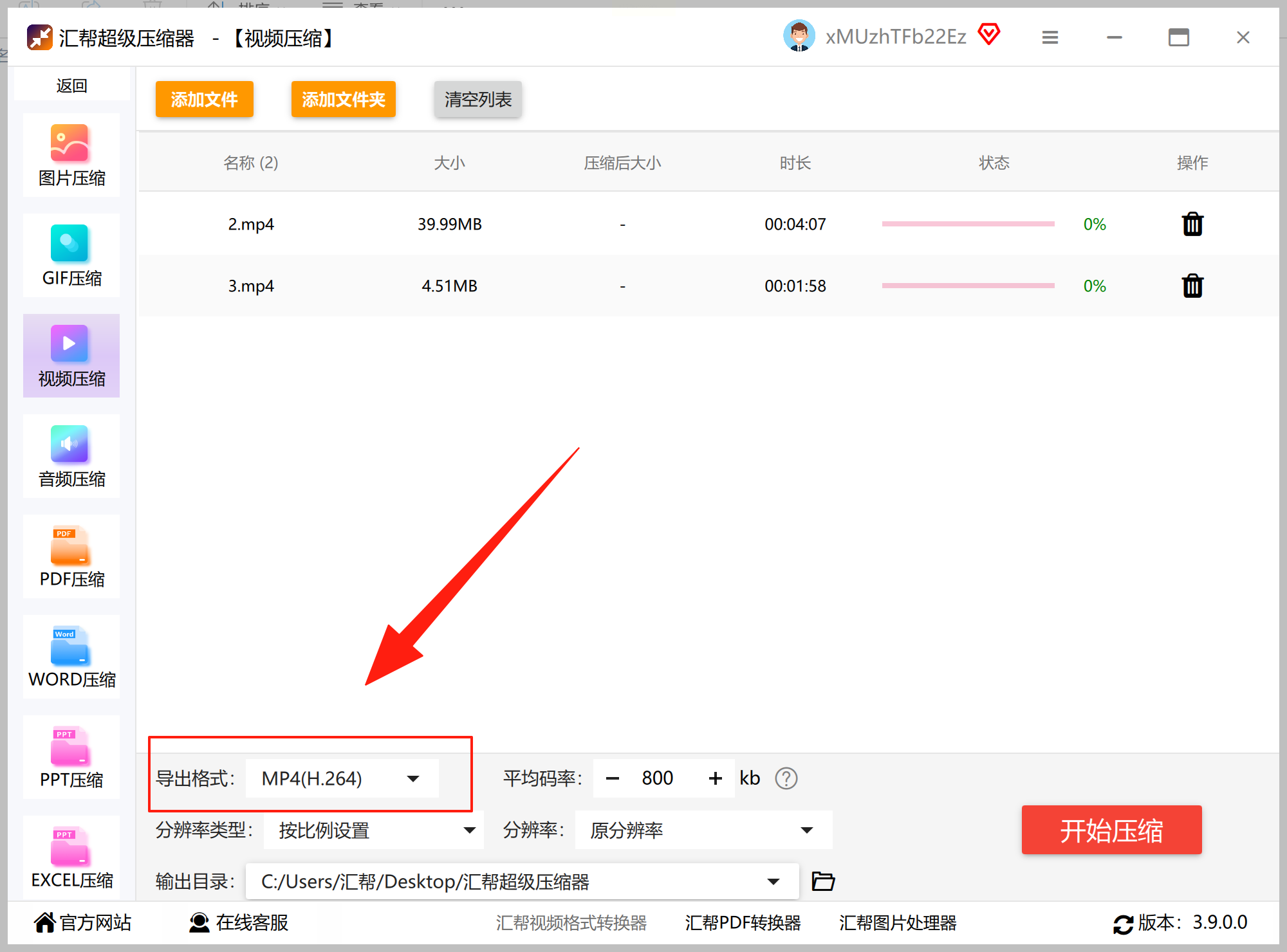Click the minus to decrease average bitrate
This screenshot has height=952, width=1287.
pyautogui.click(x=612, y=778)
